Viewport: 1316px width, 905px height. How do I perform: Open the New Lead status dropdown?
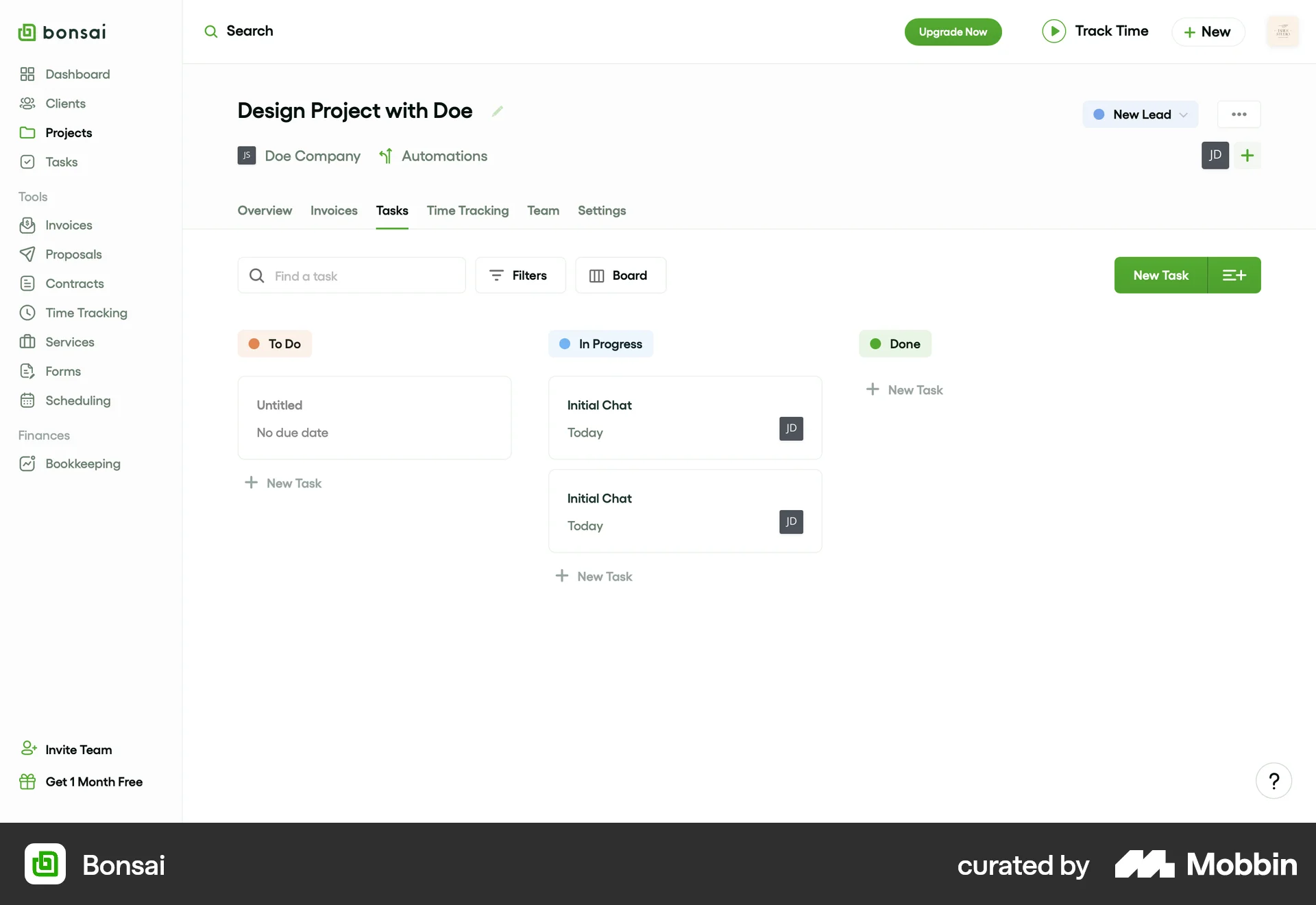pyautogui.click(x=1140, y=114)
